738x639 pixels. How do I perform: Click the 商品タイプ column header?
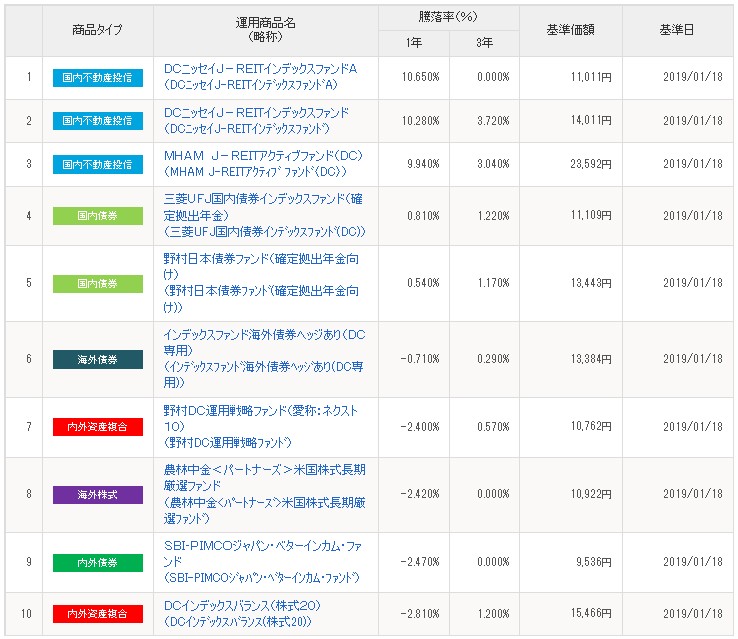tap(97, 30)
